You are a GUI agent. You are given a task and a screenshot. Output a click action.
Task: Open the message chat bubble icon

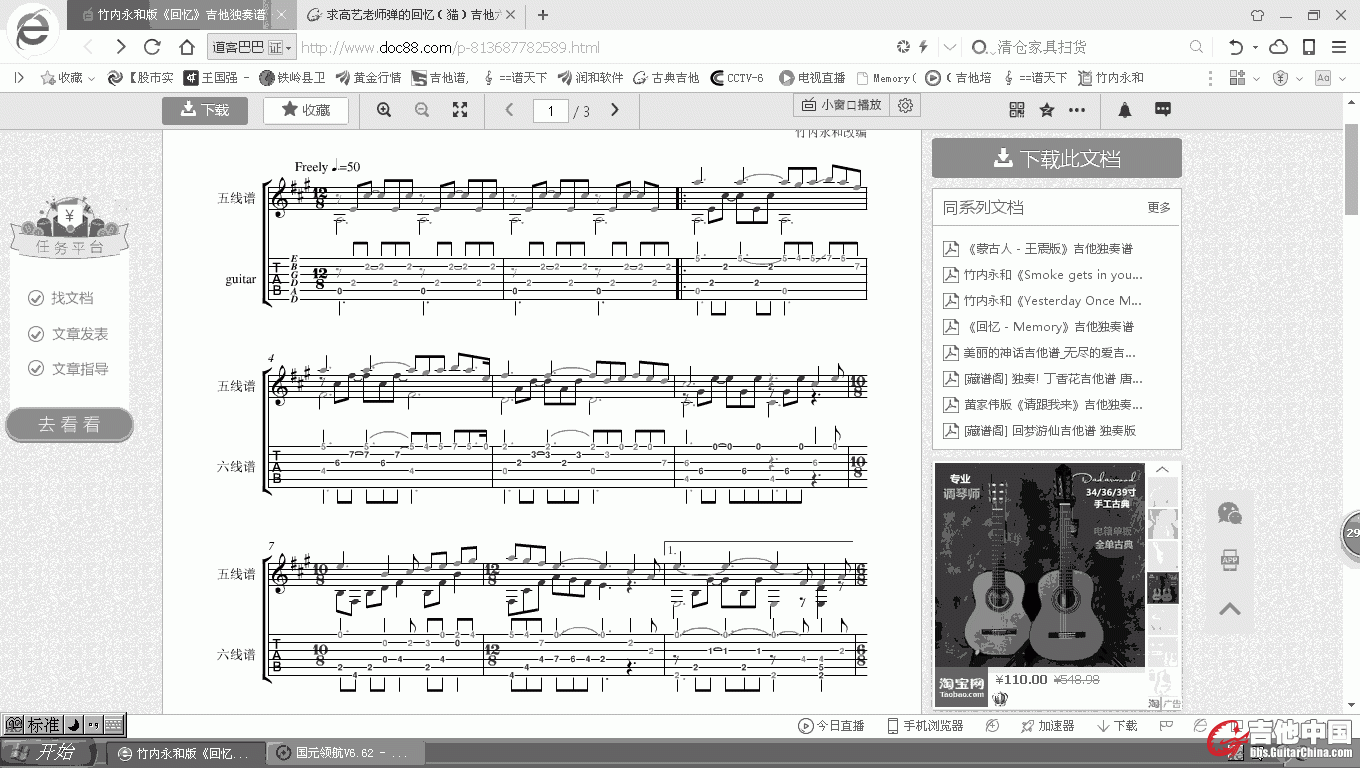click(1163, 109)
